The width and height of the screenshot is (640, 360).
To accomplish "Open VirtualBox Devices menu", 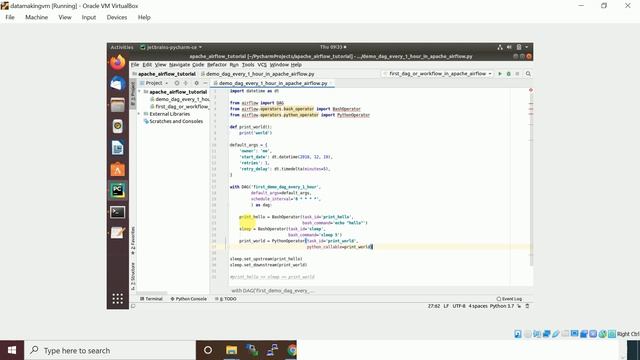I will (117, 17).
